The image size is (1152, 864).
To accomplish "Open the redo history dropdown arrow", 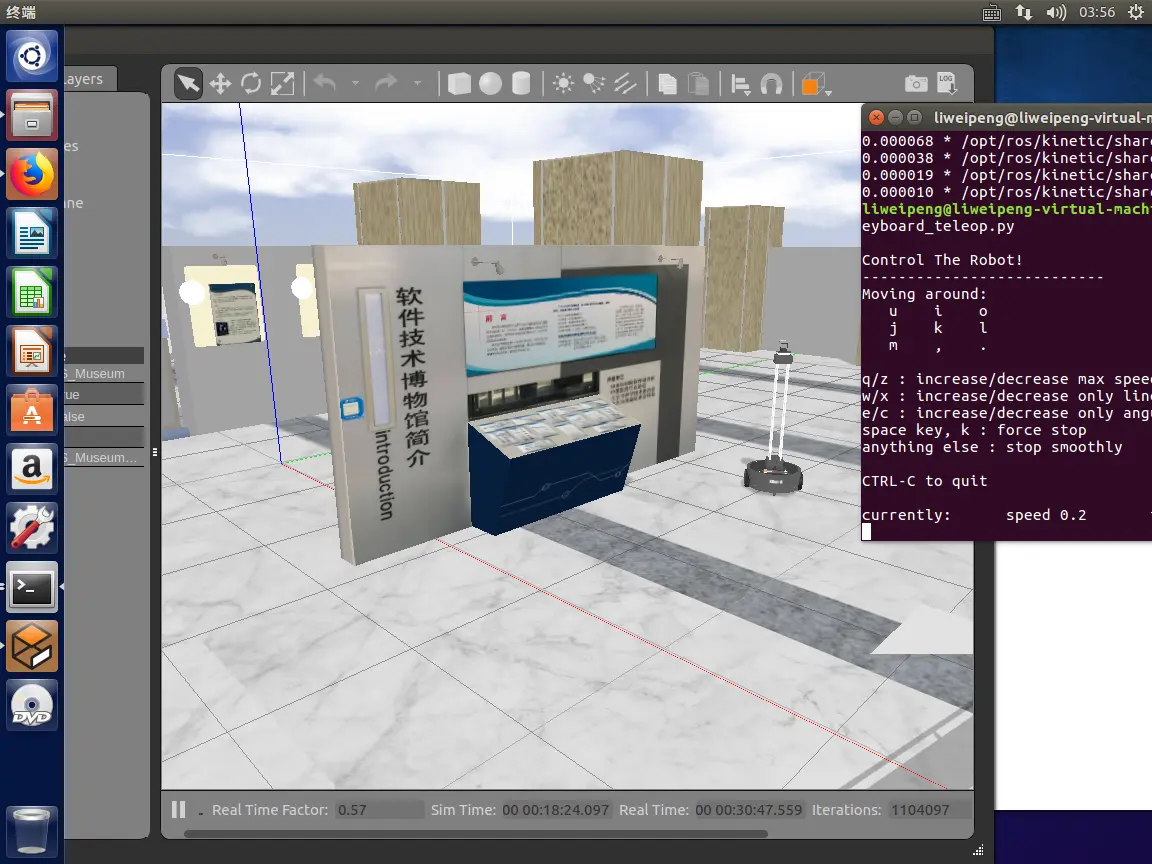I will (417, 84).
